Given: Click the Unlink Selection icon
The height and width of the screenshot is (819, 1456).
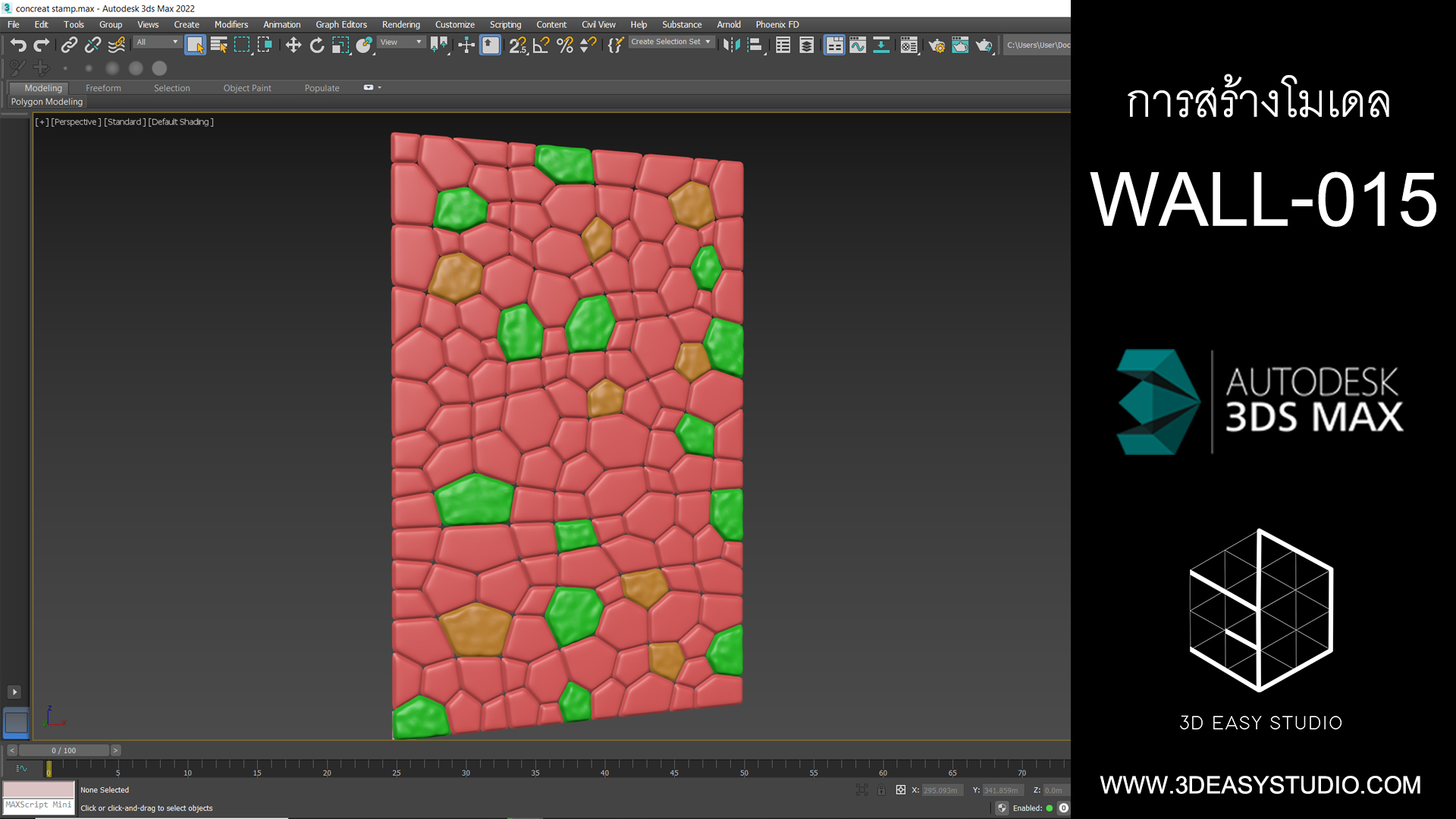Looking at the screenshot, I should pos(93,45).
